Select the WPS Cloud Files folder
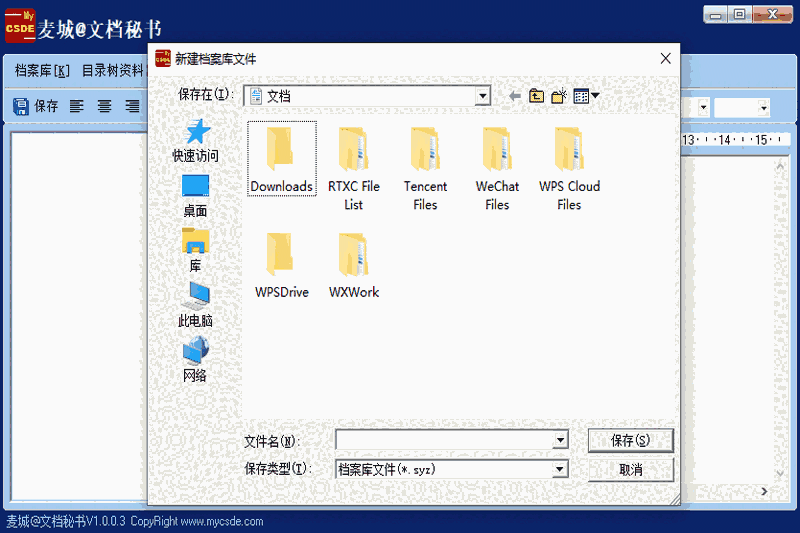800x533 pixels. [x=569, y=168]
